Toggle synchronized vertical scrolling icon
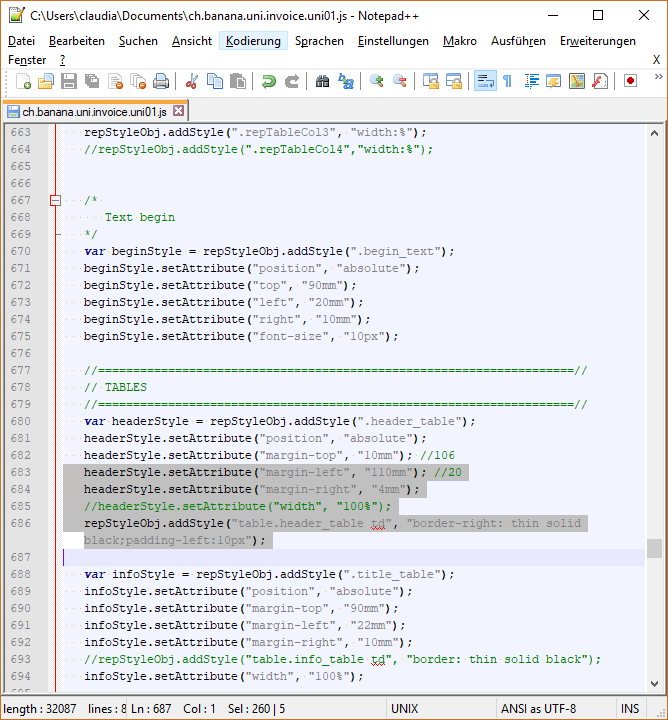The image size is (668, 720). point(431,81)
